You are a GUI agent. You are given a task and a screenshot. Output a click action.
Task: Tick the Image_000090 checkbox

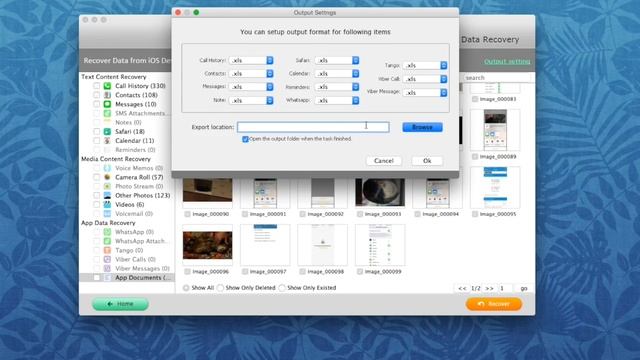(187, 214)
